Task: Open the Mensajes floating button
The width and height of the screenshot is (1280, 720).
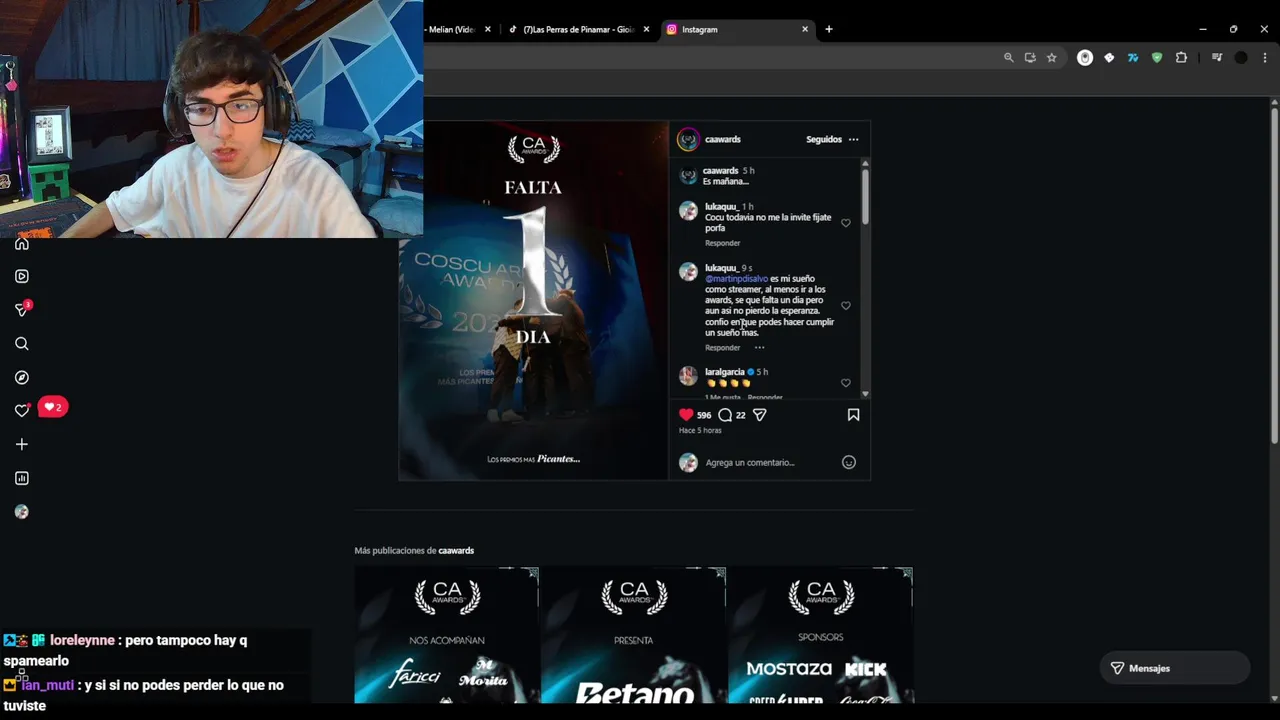Action: point(1175,668)
